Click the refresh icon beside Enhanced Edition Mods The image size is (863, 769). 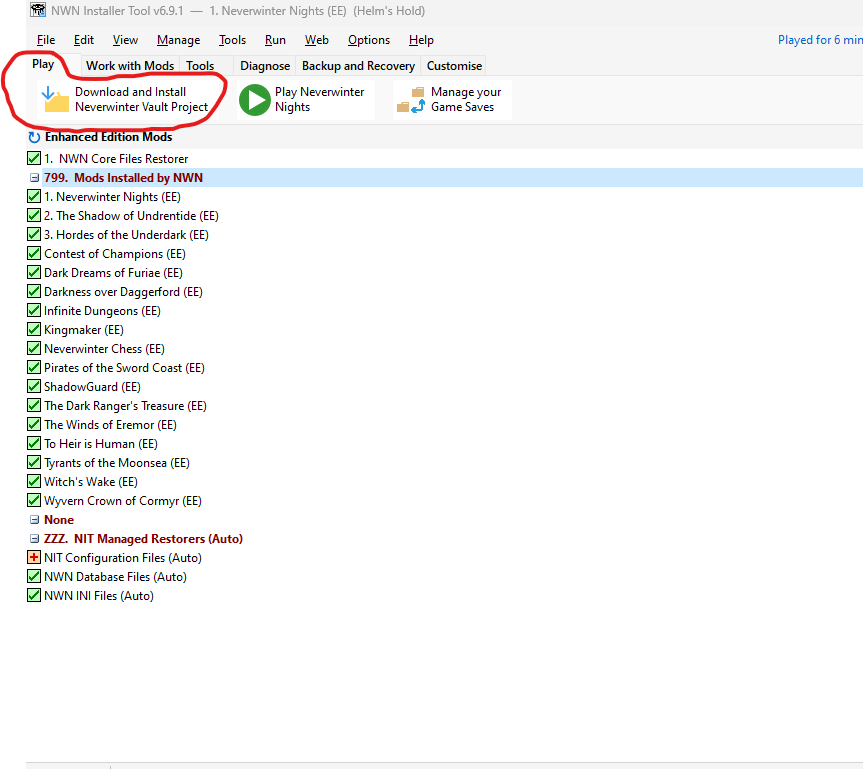pyautogui.click(x=34, y=137)
